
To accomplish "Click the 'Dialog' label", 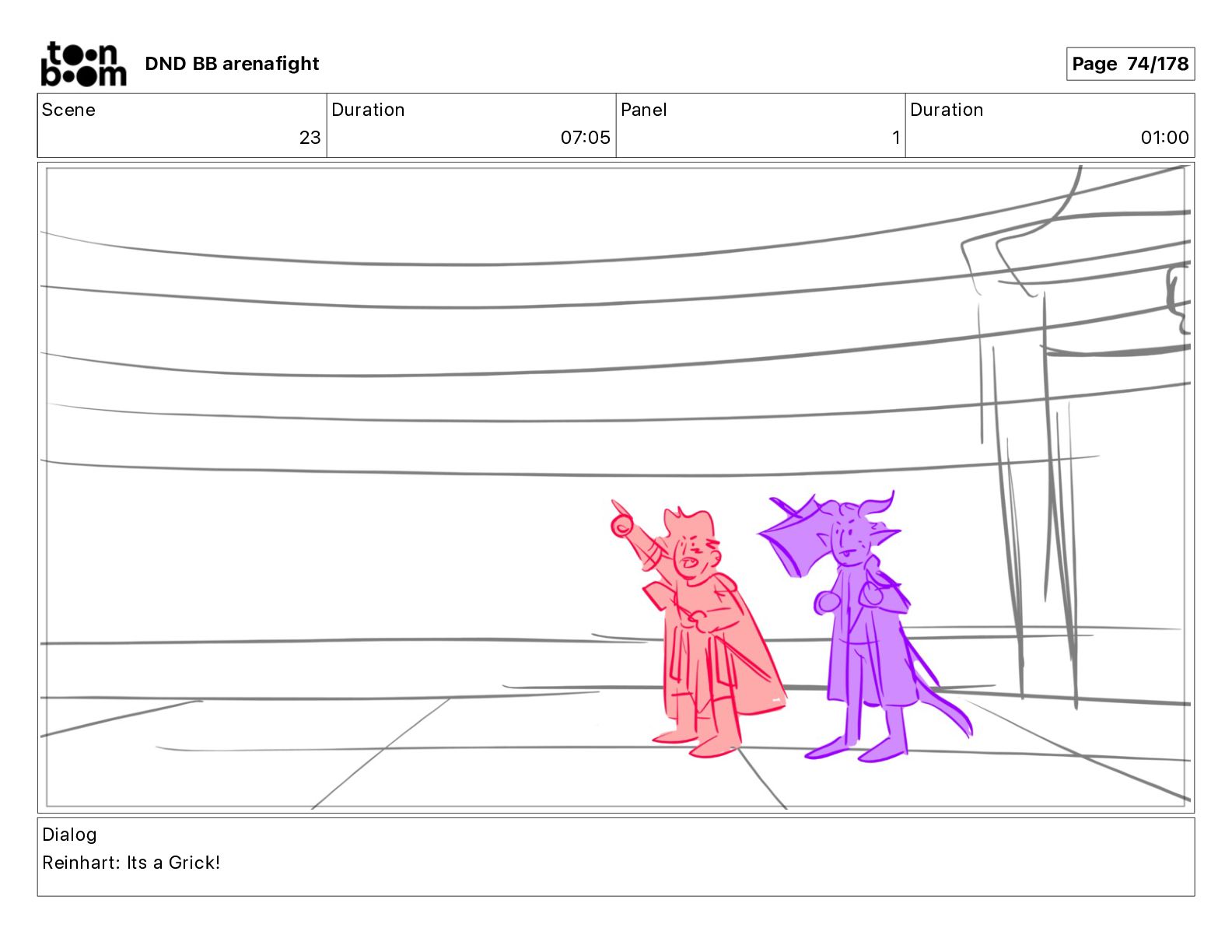I will (69, 835).
